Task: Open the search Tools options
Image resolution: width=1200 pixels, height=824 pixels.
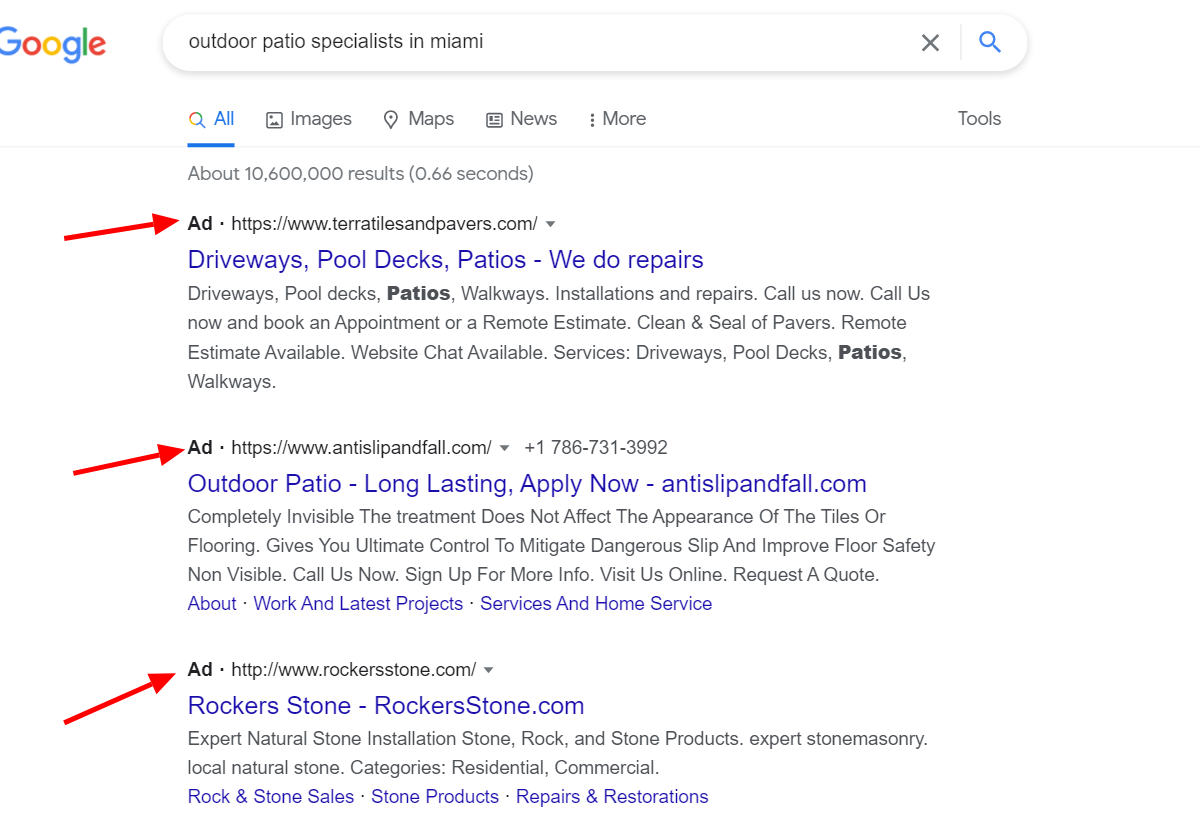Action: pos(979,119)
